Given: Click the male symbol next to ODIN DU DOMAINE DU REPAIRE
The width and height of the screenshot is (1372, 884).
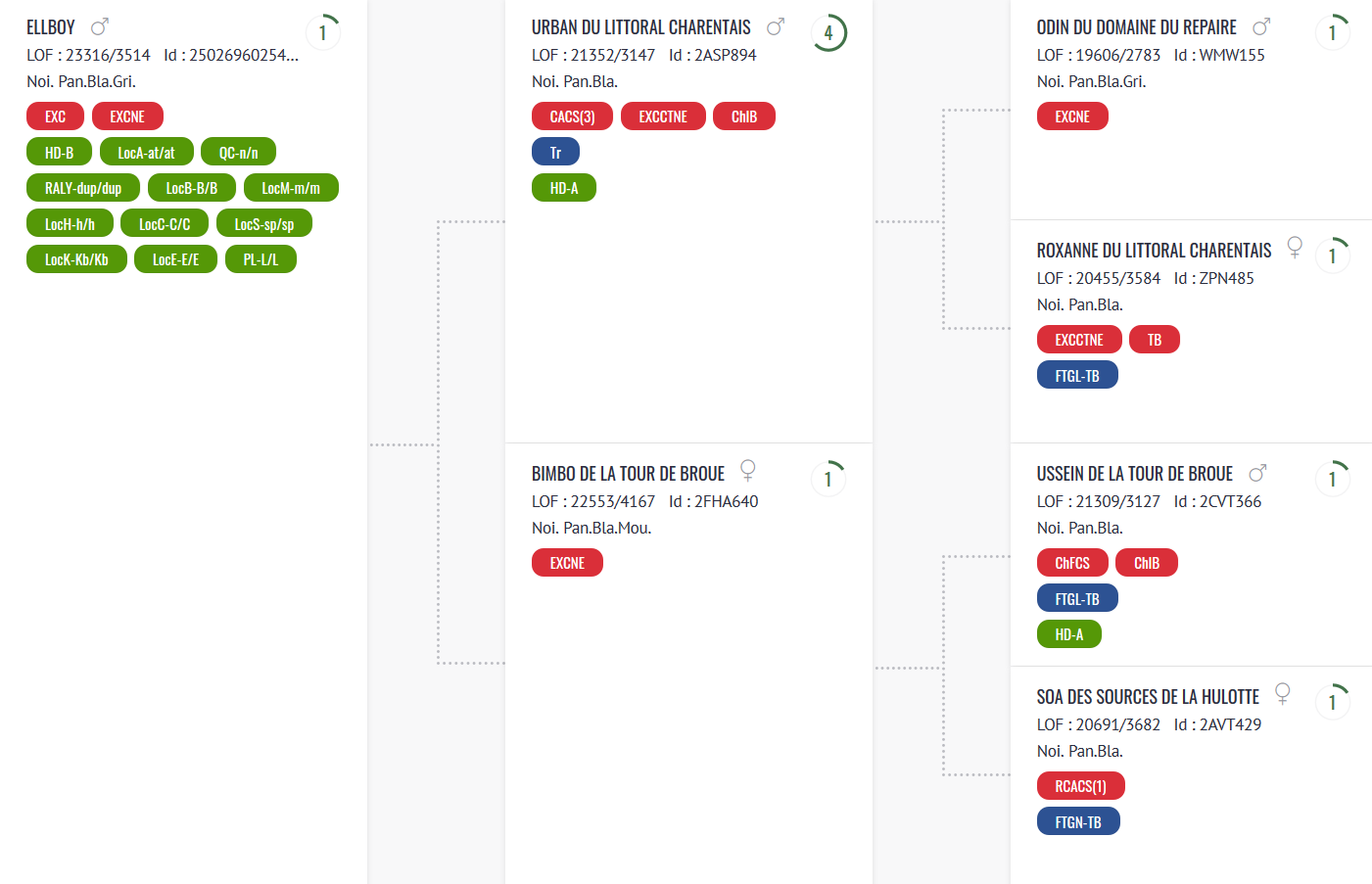Looking at the screenshot, I should click(x=1261, y=26).
